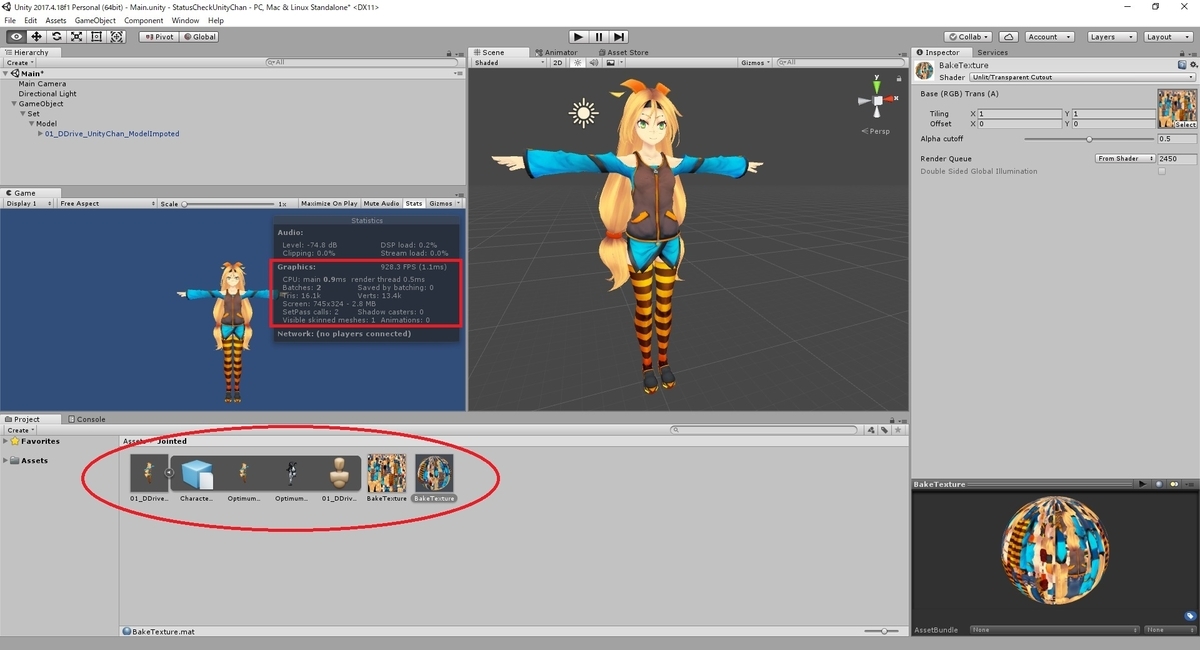The image size is (1200, 650).
Task: Open the Assets menu
Action: (x=56, y=20)
